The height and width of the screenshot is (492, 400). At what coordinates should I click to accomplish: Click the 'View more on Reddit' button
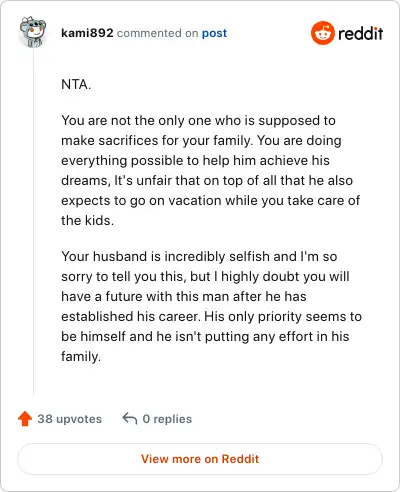click(x=200, y=459)
